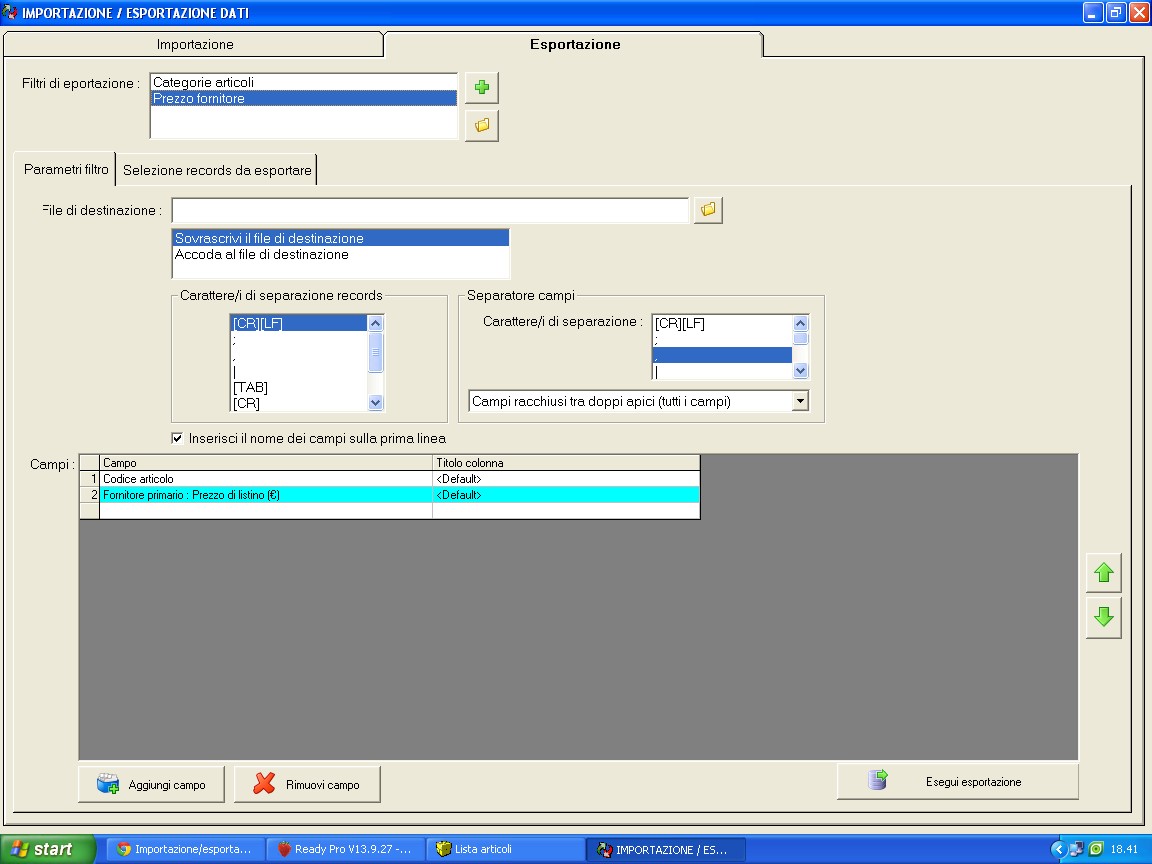The image size is (1152, 864).
Task: Switch to Ready Pro V13.9.27 taskbar item
Action: [345, 849]
